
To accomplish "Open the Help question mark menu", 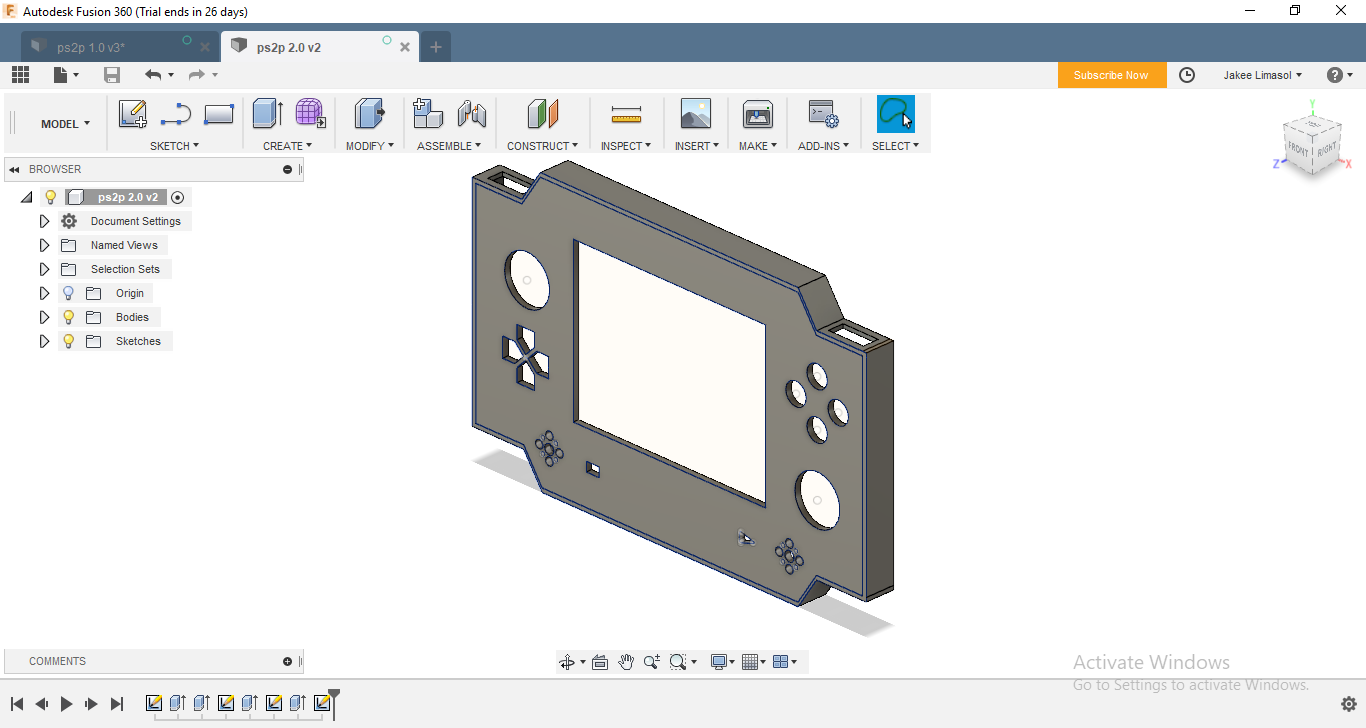I will 1339,75.
